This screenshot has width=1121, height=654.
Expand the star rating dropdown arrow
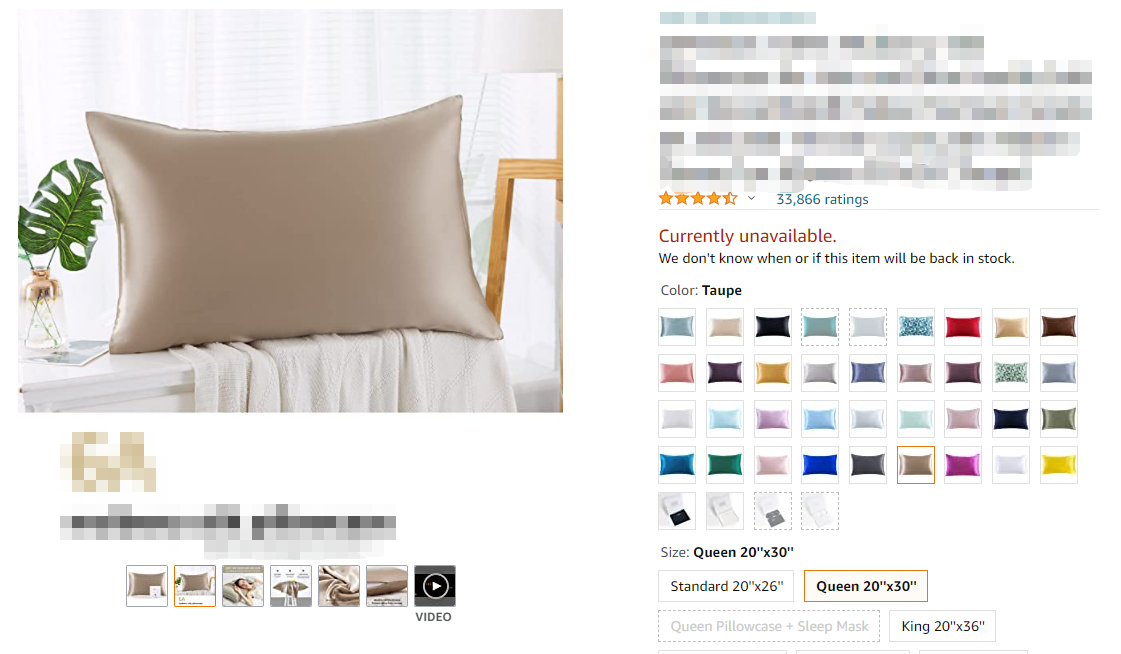coord(751,198)
